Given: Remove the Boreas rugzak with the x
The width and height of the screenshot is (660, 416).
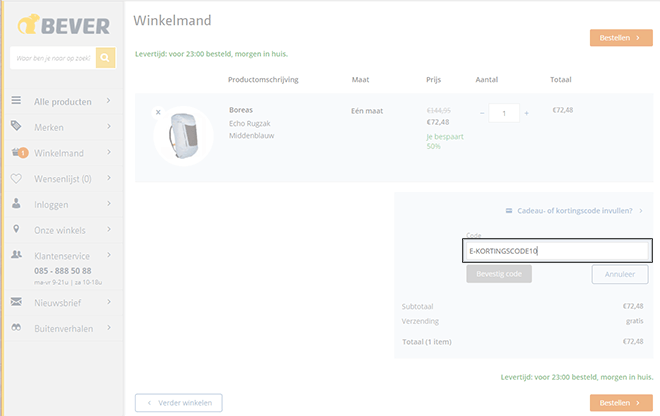Looking at the screenshot, I should pos(158,112).
